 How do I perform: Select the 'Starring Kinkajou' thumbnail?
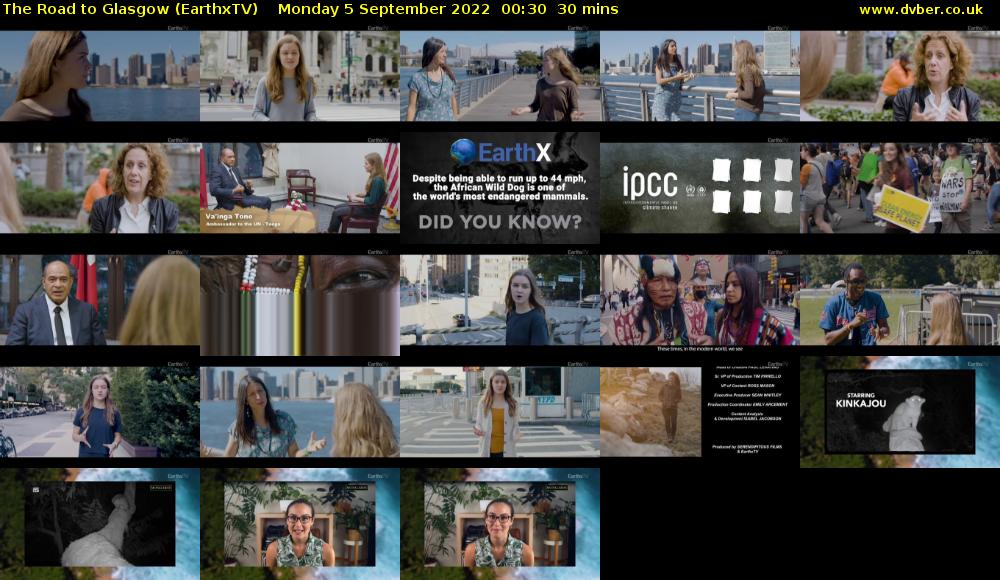click(900, 412)
